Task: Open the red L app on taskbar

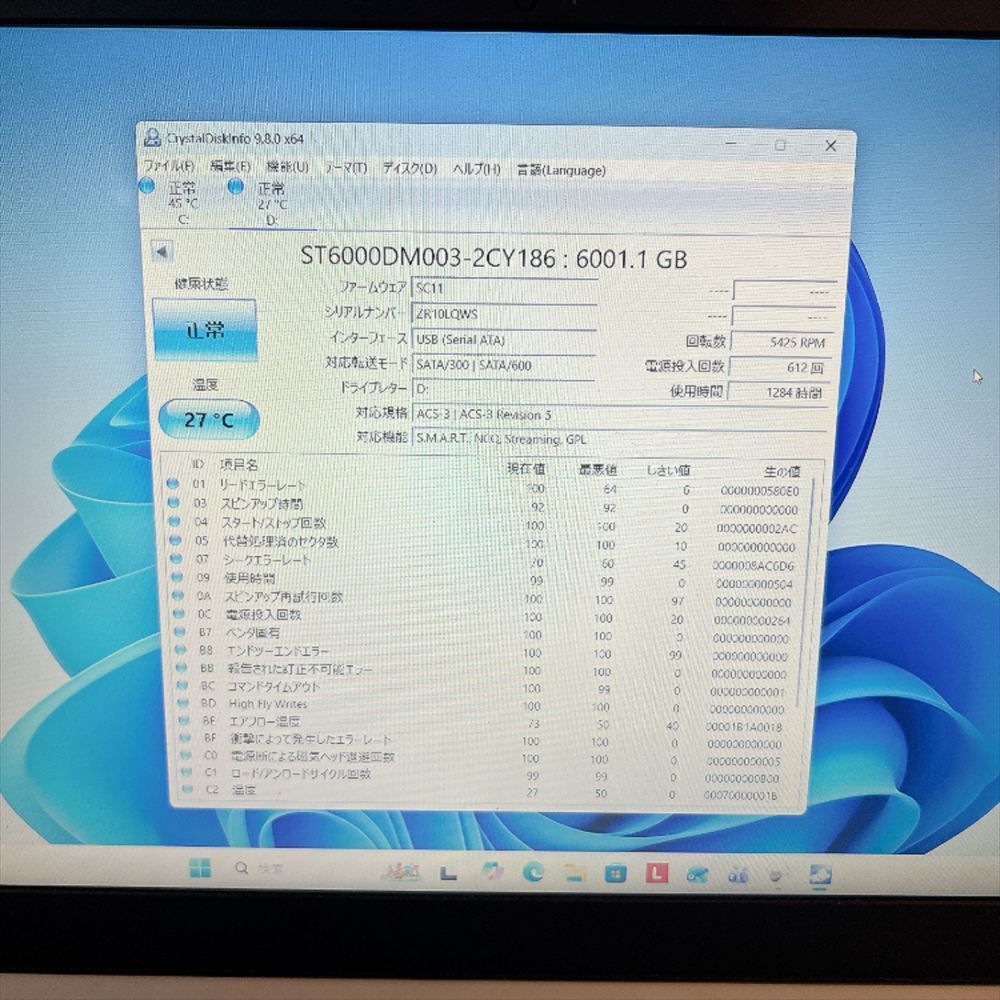Action: pos(656,873)
